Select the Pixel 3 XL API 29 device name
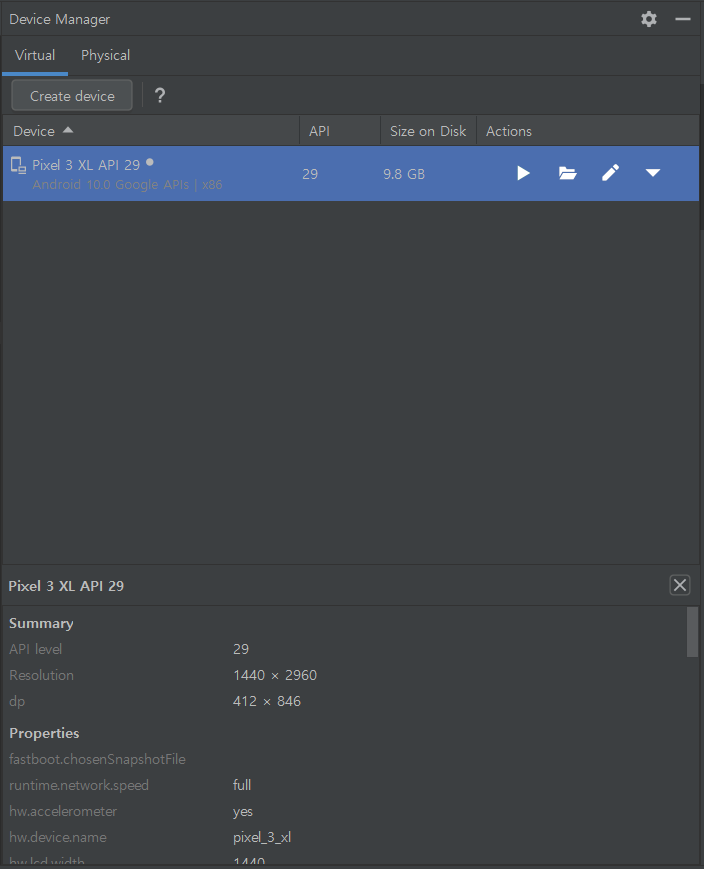 (86, 165)
